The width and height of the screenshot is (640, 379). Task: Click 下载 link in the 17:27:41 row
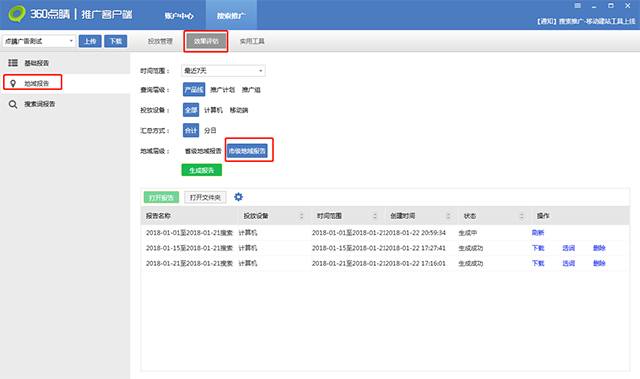[538, 248]
